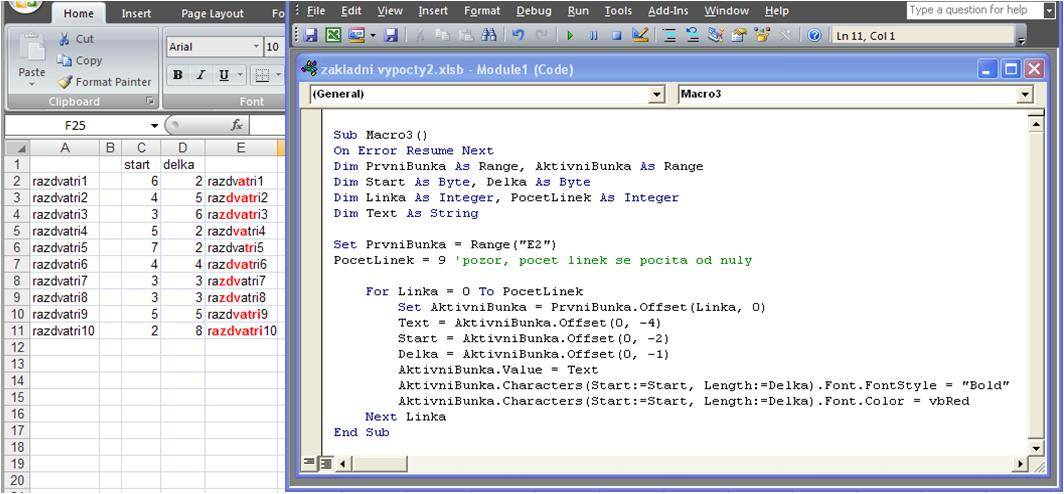1064x494 pixels.
Task: Click the 'End Sub' code line
Action: (x=362, y=432)
